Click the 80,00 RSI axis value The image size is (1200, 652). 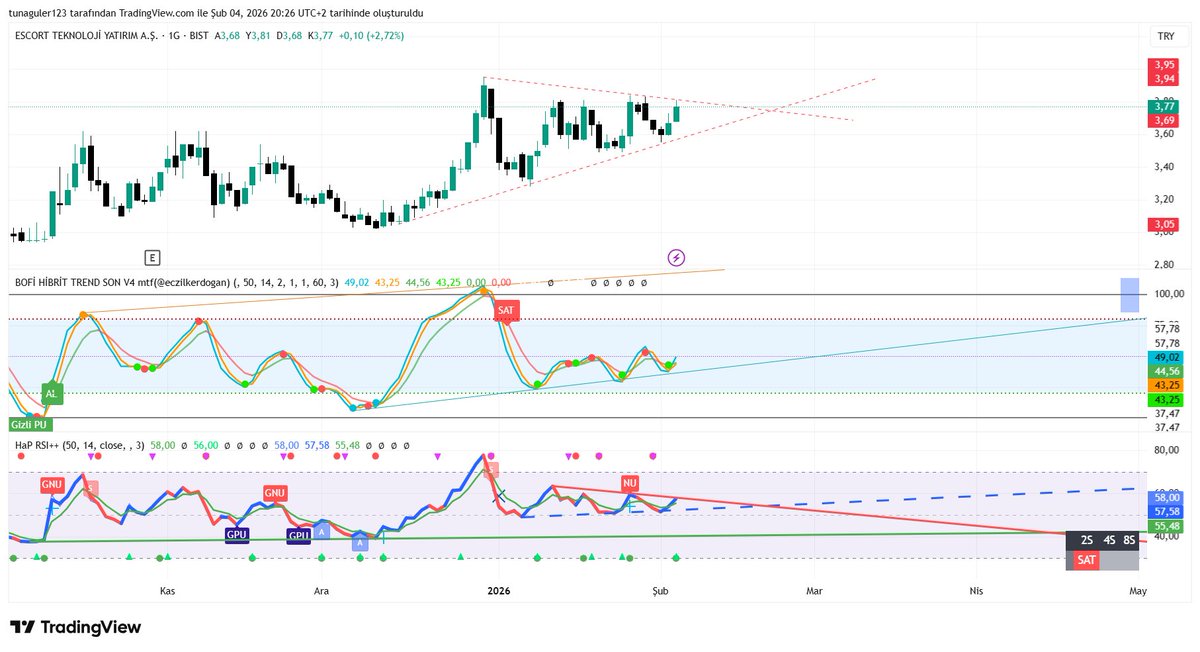[x=1167, y=450]
